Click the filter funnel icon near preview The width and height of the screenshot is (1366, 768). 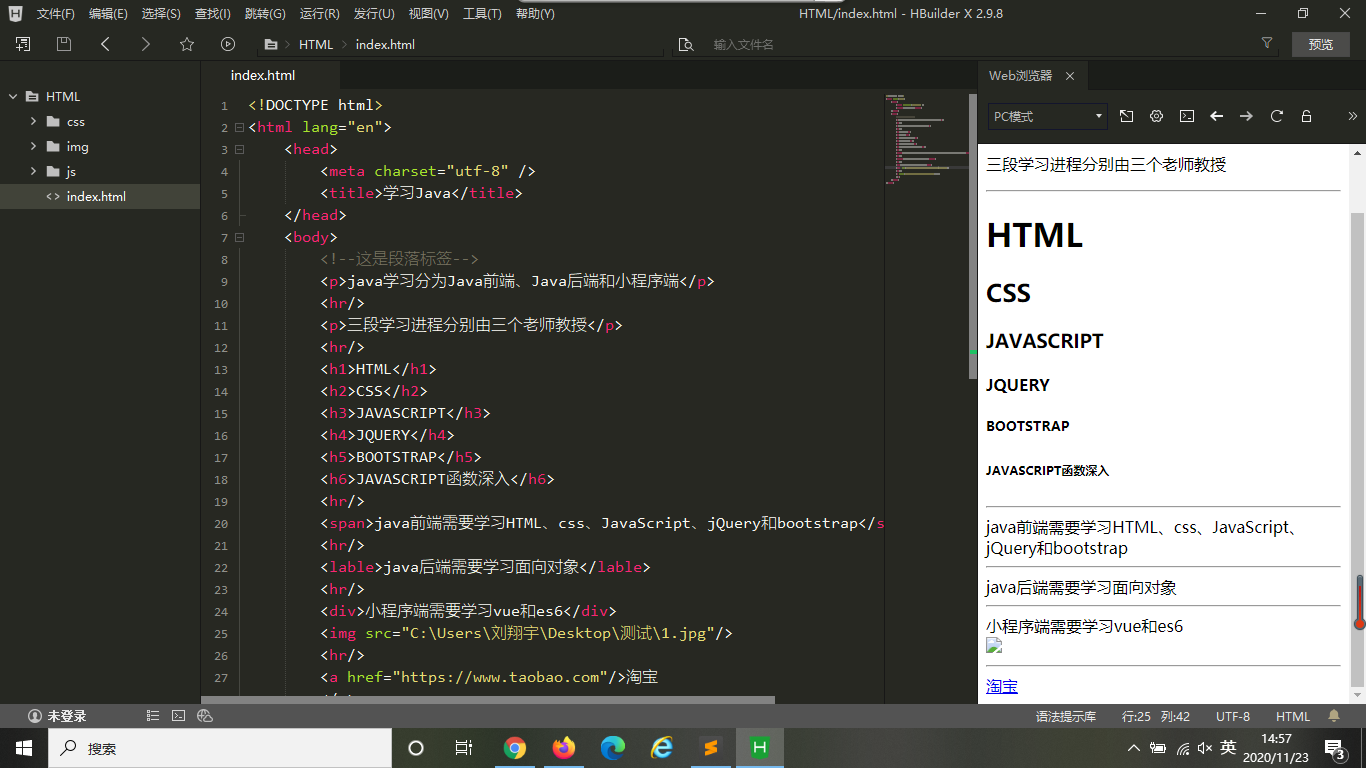pyautogui.click(x=1267, y=43)
